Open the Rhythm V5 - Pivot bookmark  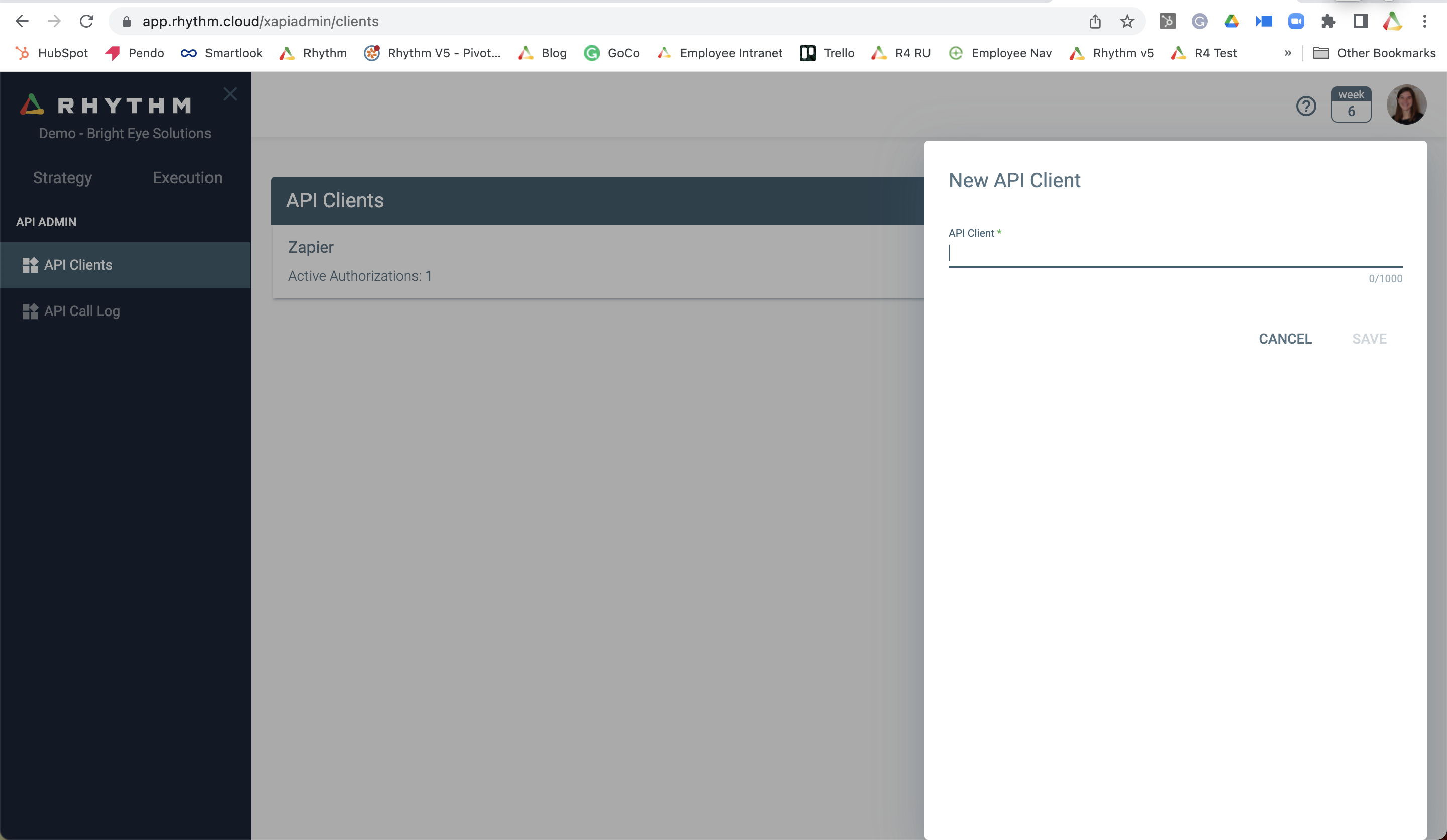(x=433, y=53)
